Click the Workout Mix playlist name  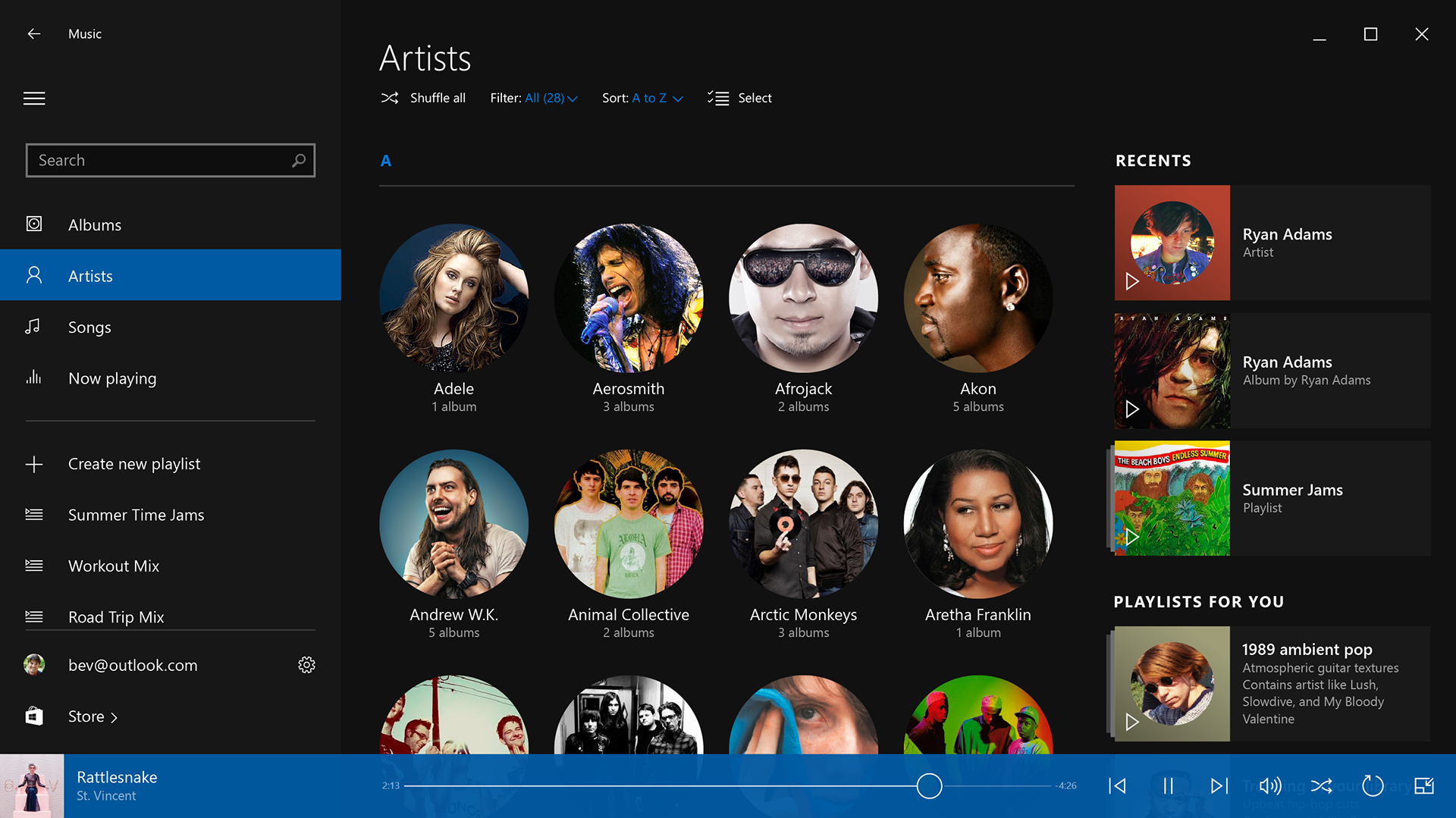(x=114, y=566)
